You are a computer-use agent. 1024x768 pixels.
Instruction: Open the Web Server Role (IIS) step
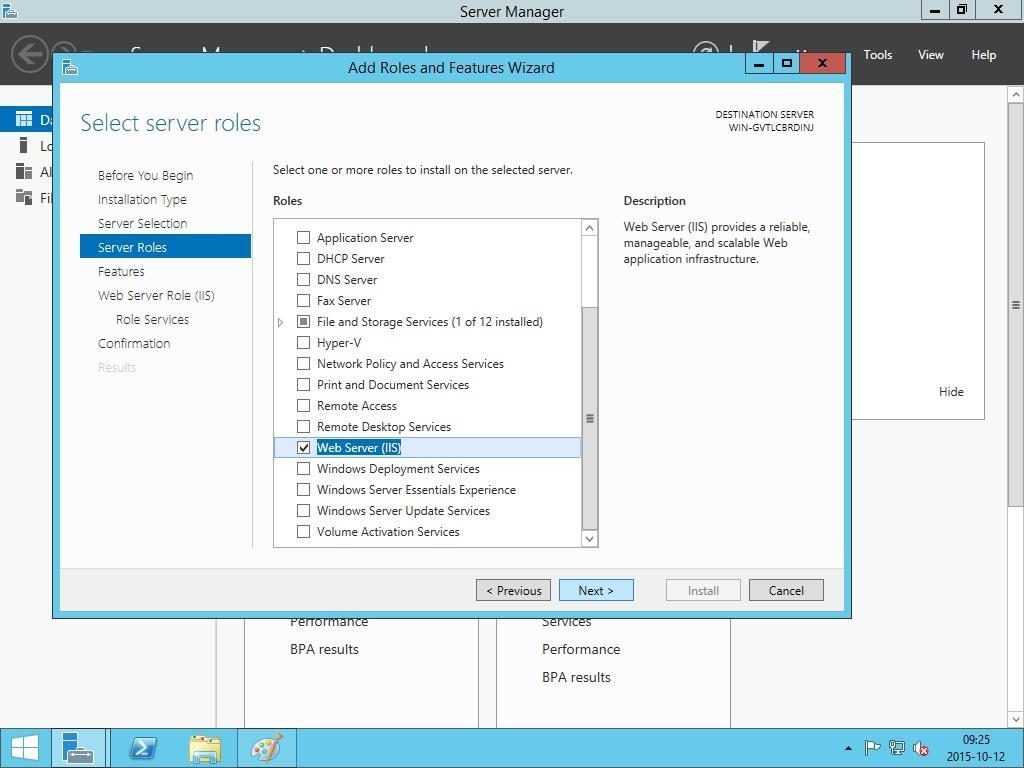tap(156, 295)
